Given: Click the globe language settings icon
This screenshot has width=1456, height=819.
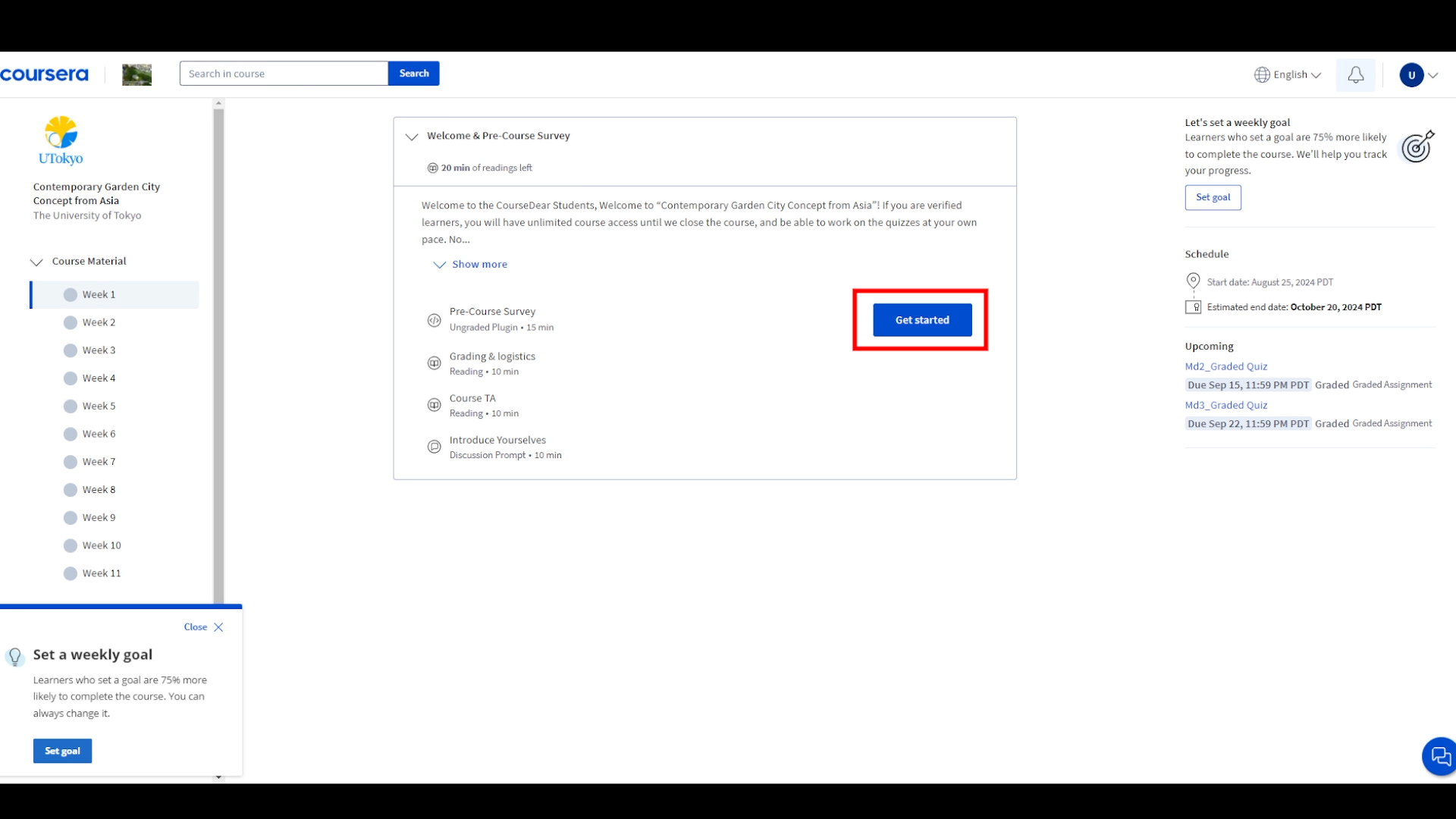Looking at the screenshot, I should coord(1261,74).
